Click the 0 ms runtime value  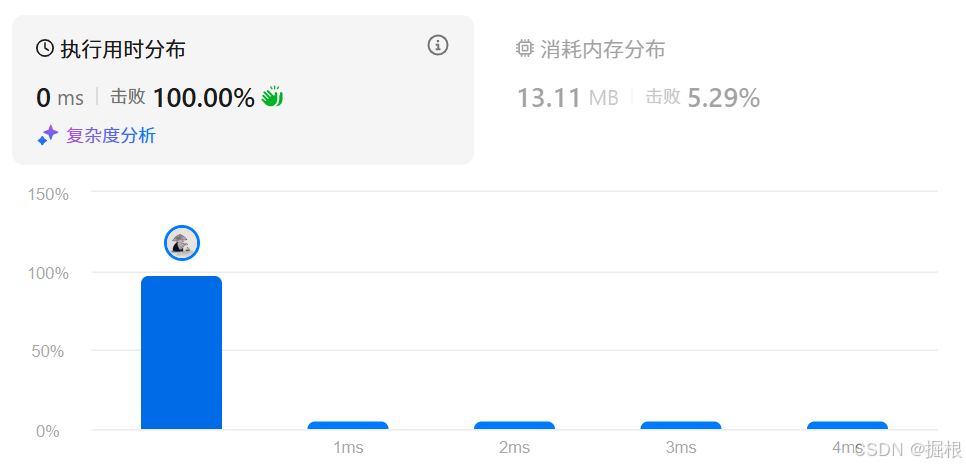pos(60,98)
